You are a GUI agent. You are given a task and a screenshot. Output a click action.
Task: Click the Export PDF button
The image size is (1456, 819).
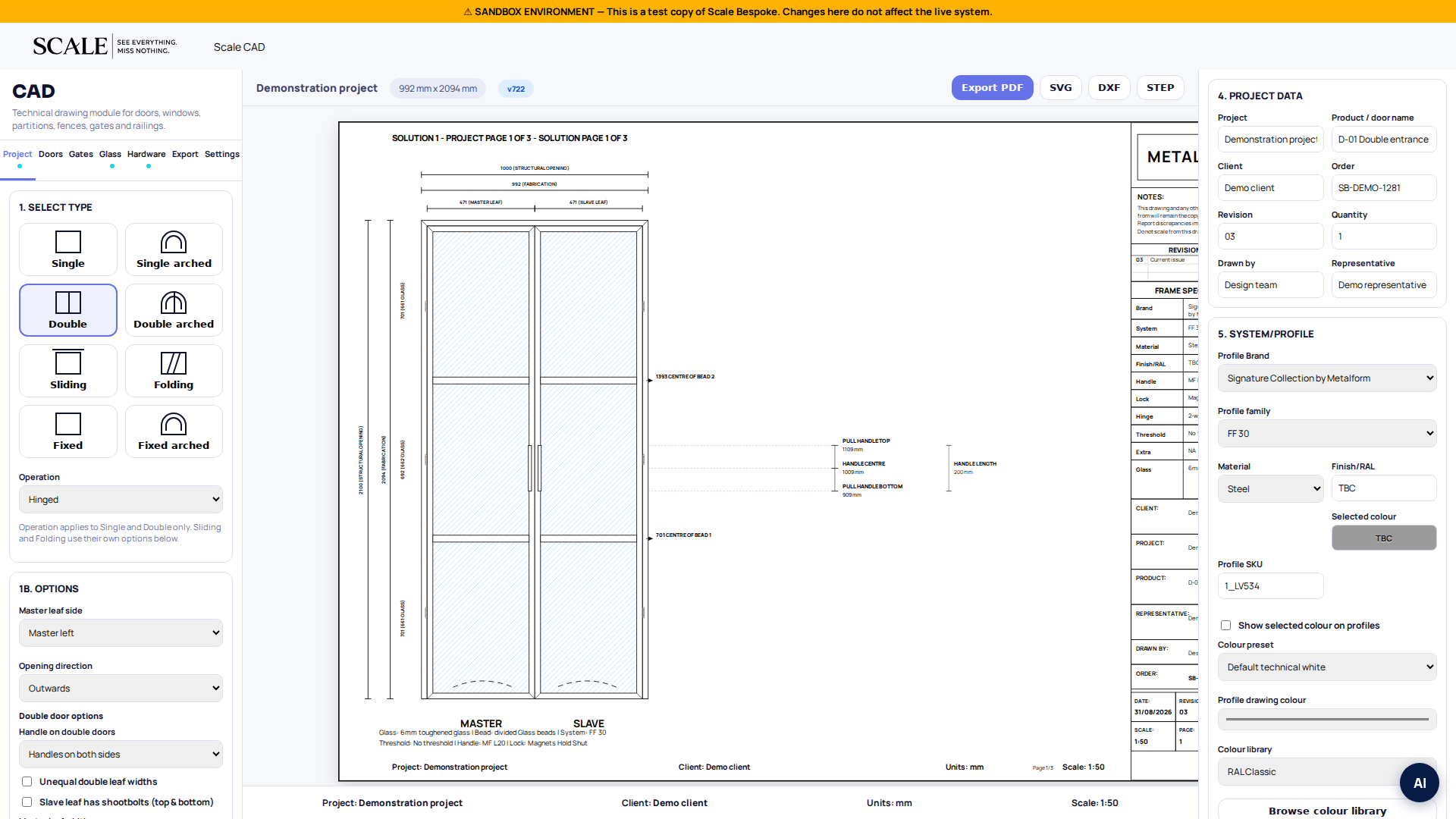tap(992, 88)
